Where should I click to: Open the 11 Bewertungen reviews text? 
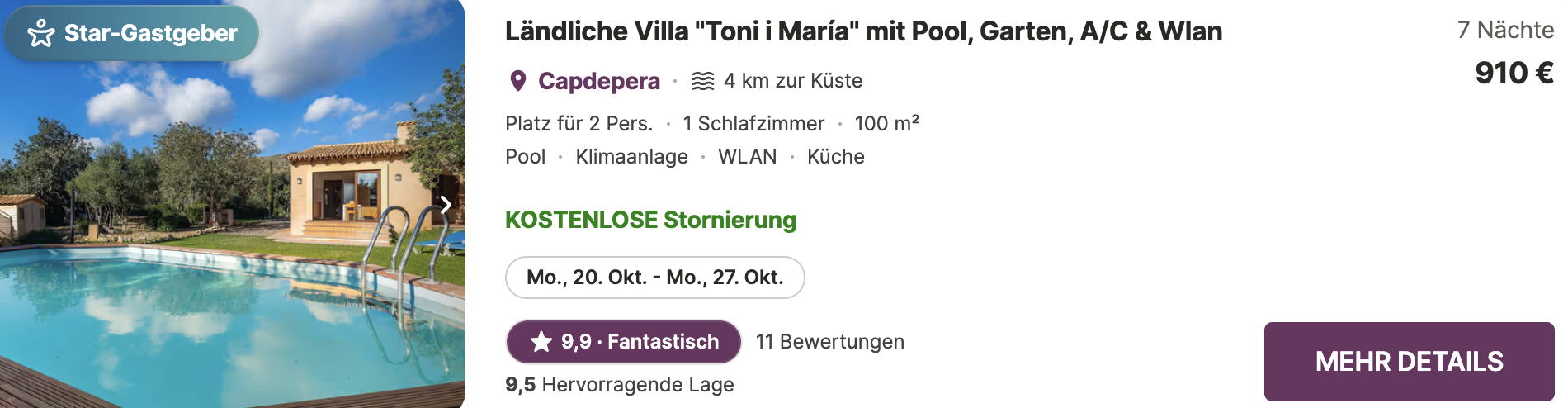[830, 342]
